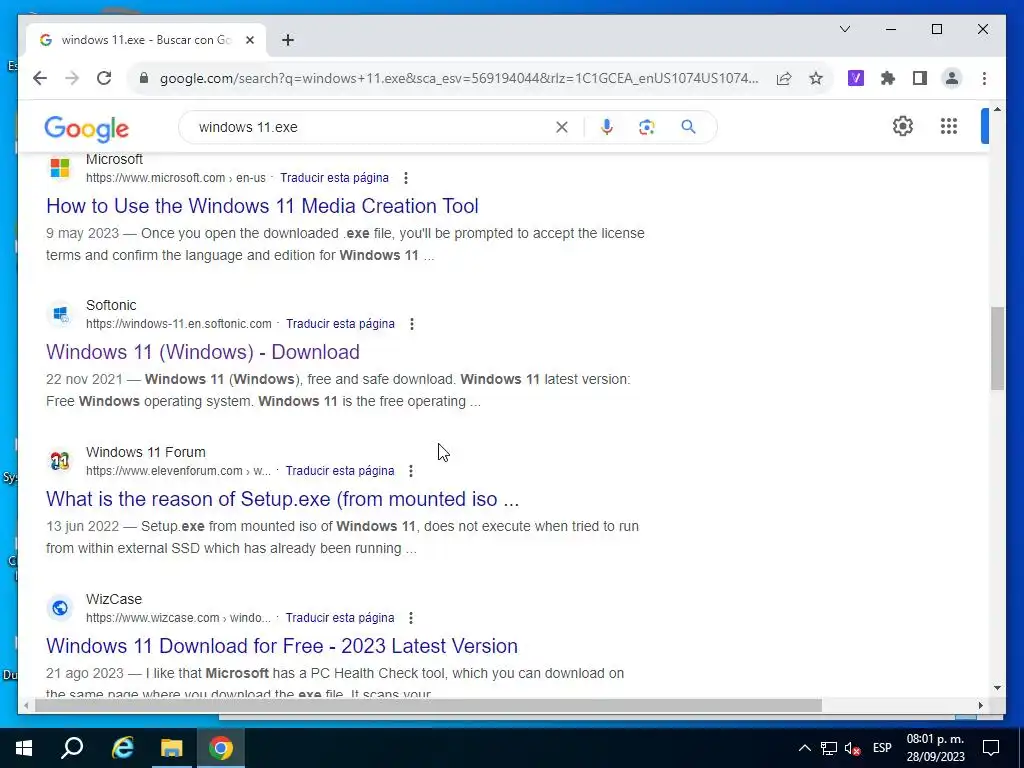Screen dimensions: 1024x768
Task: Click the vertical scrollbar thumb
Action: pyautogui.click(x=997, y=349)
